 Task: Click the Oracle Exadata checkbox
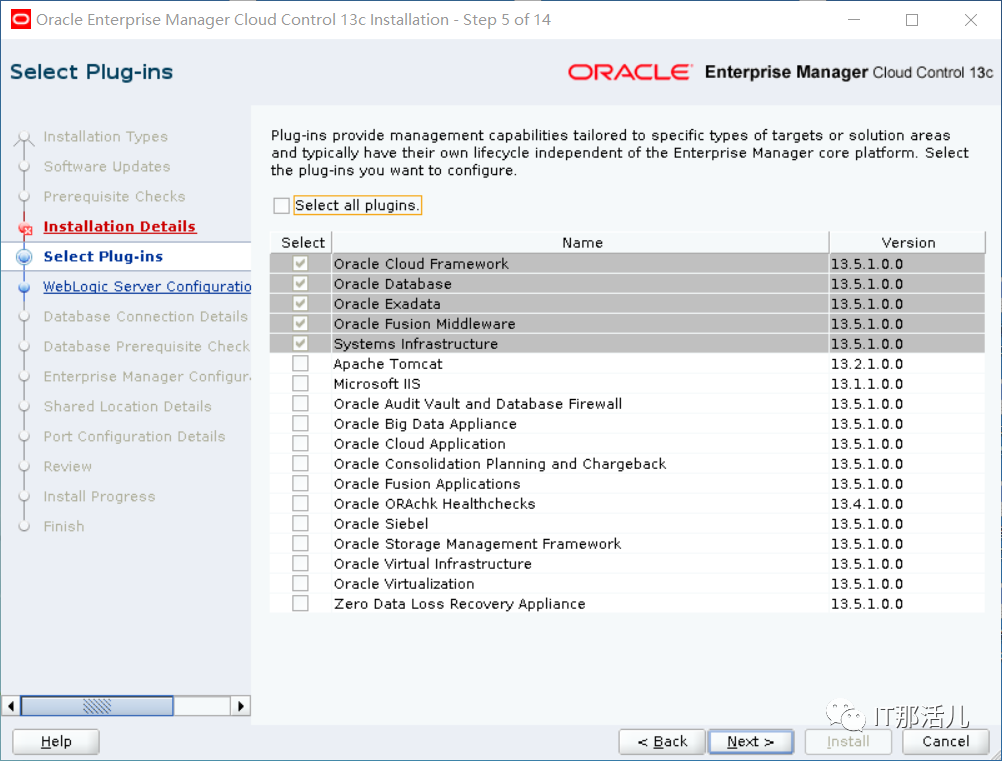[300, 304]
